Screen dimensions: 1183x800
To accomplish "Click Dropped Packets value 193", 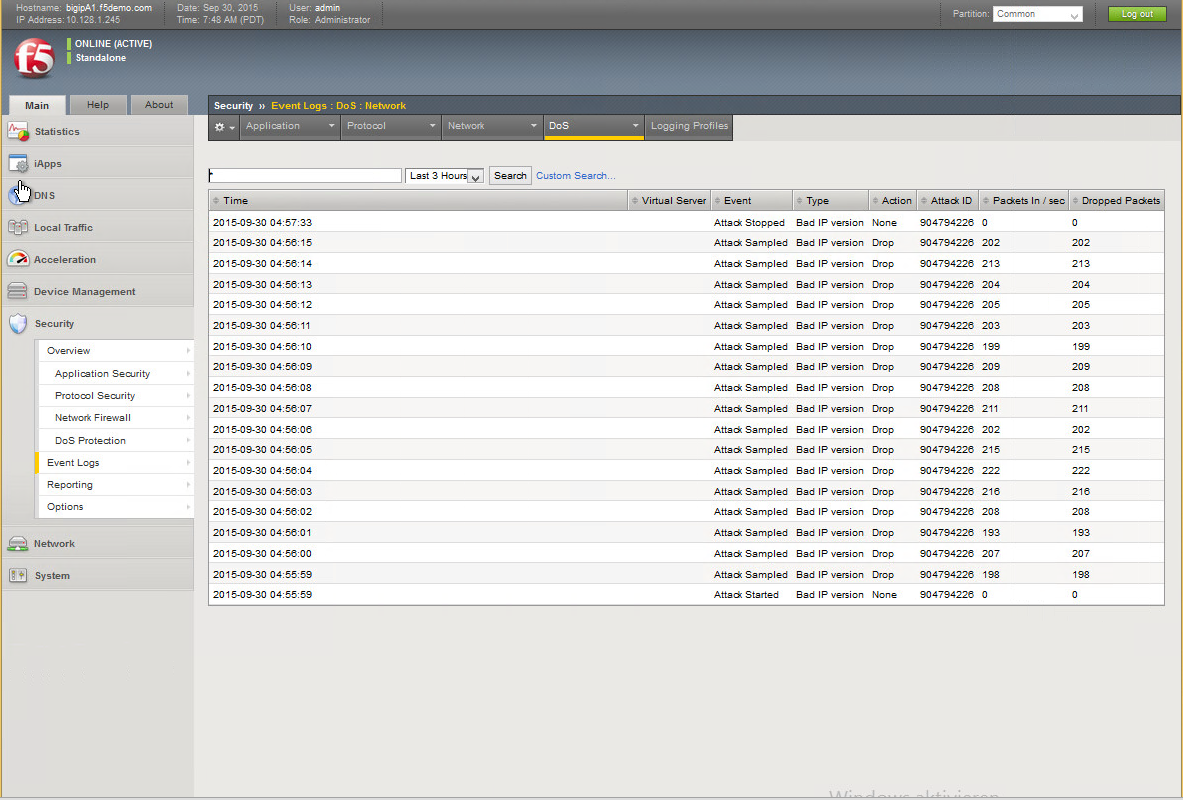I will (x=1080, y=533).
